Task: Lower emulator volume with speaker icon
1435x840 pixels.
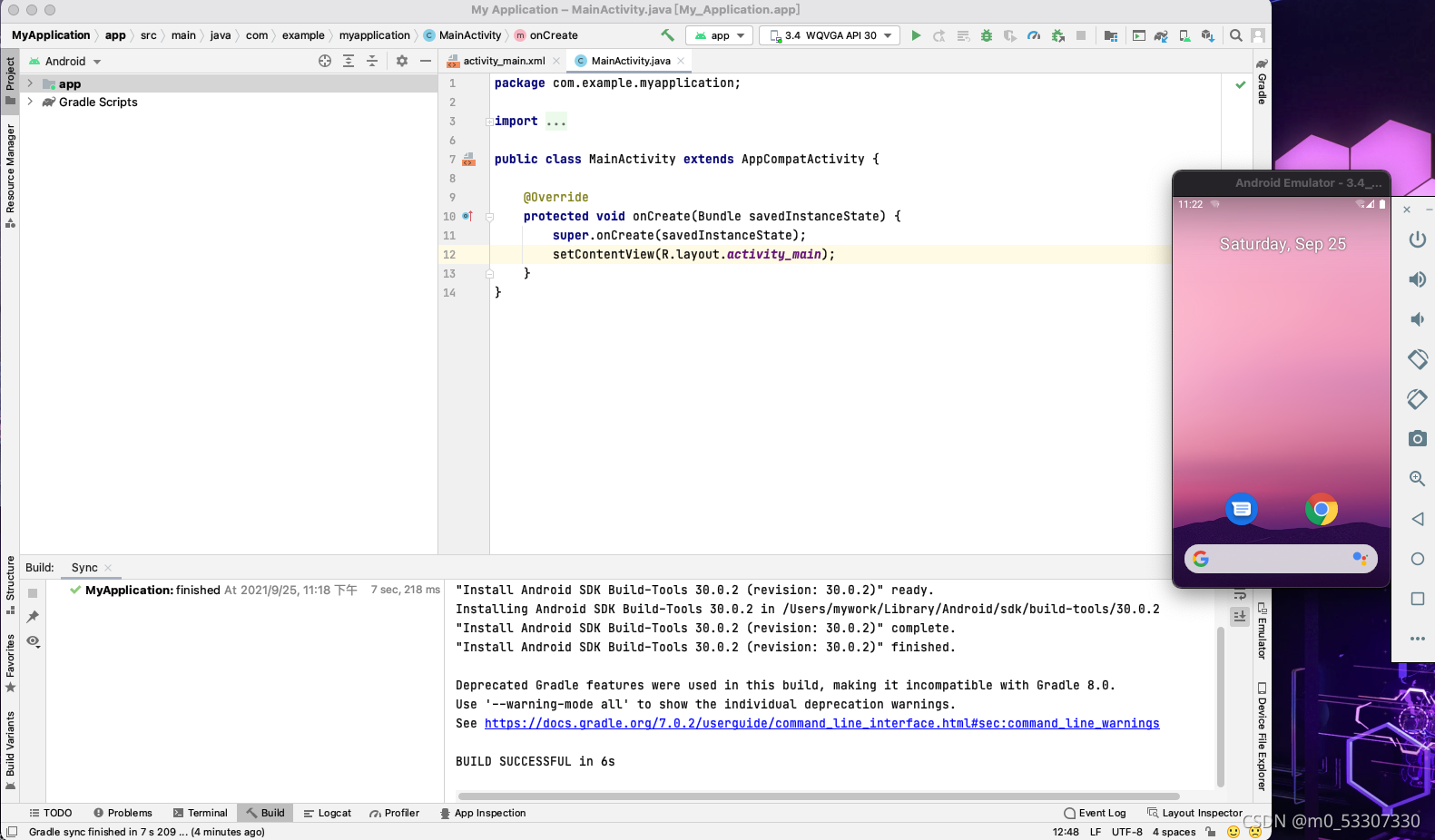Action: pyautogui.click(x=1417, y=319)
